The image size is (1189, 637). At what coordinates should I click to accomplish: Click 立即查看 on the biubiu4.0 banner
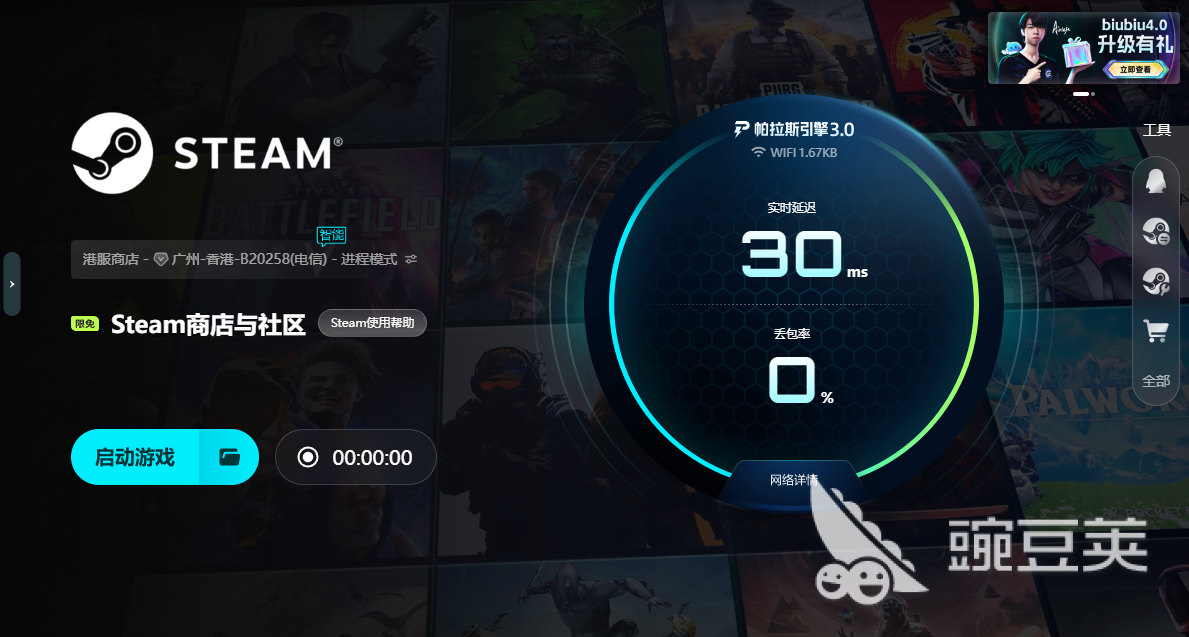pyautogui.click(x=1131, y=69)
